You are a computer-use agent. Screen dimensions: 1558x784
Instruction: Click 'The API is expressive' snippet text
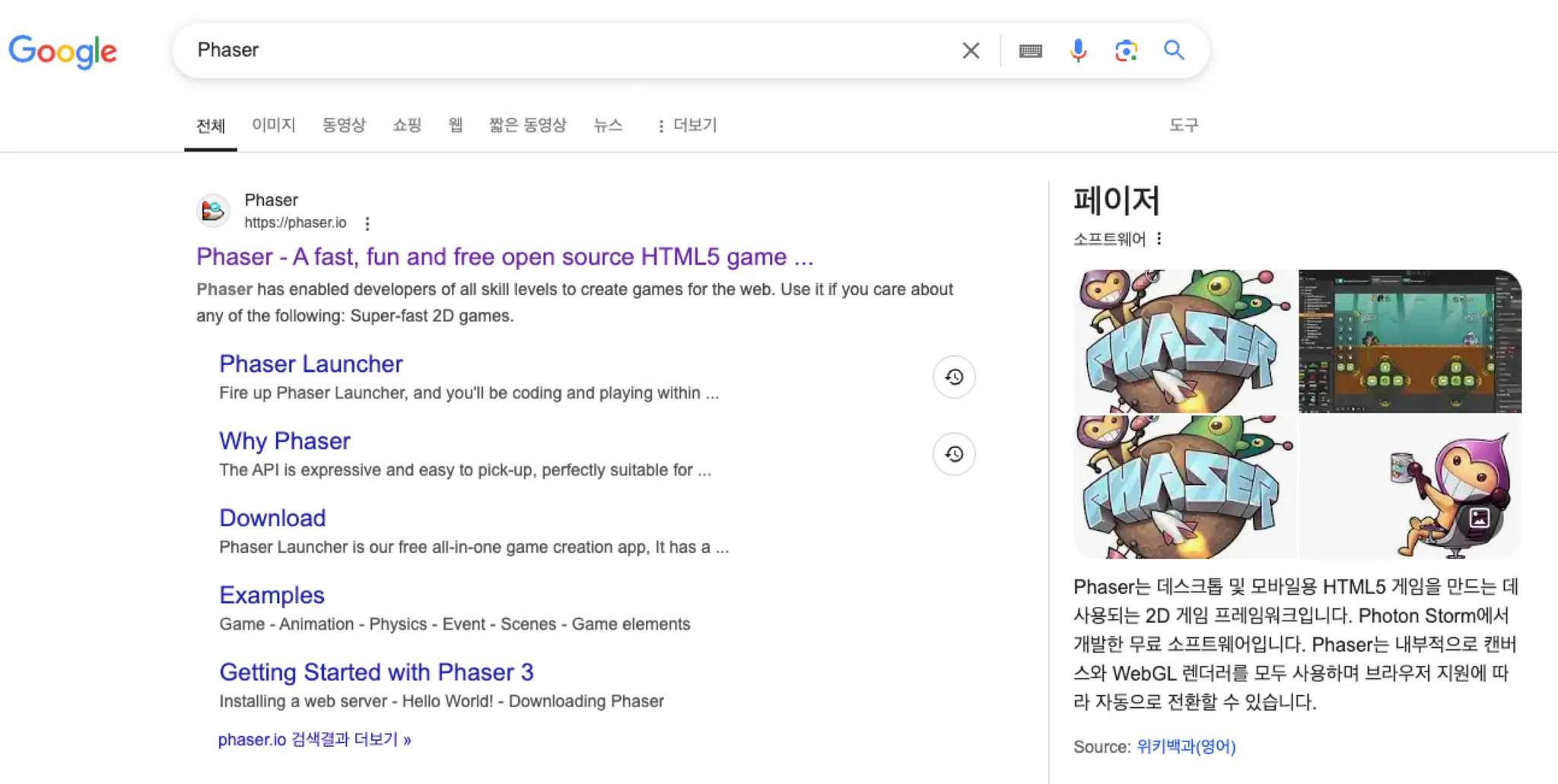466,470
